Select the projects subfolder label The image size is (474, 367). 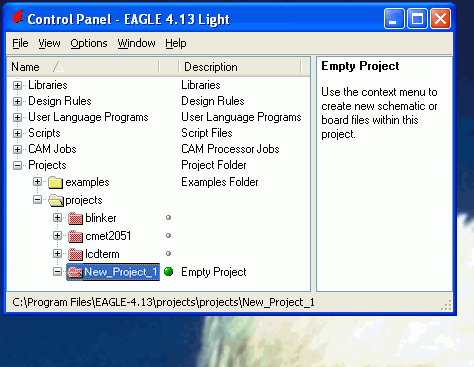[84, 200]
